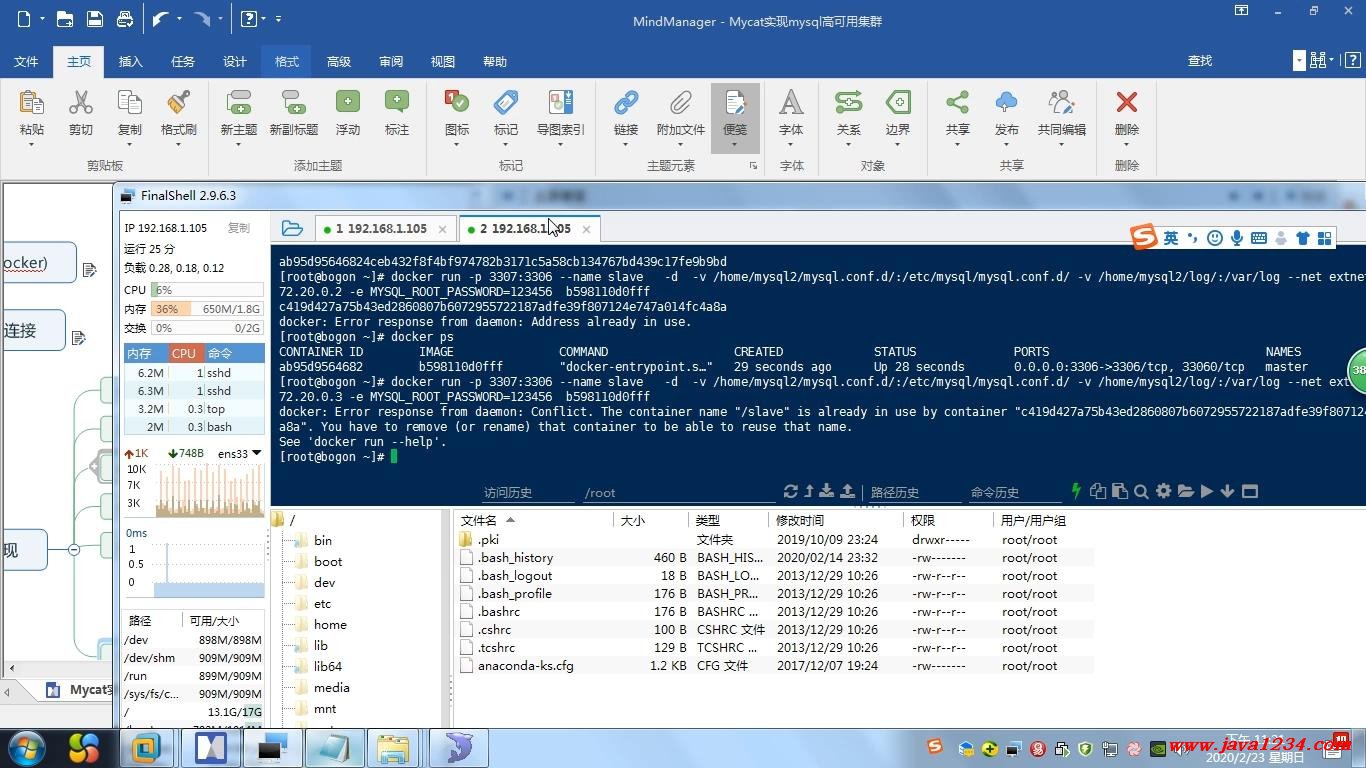The height and width of the screenshot is (768, 1366).
Task: Insert a floating topic (浮动)
Action: (347, 103)
